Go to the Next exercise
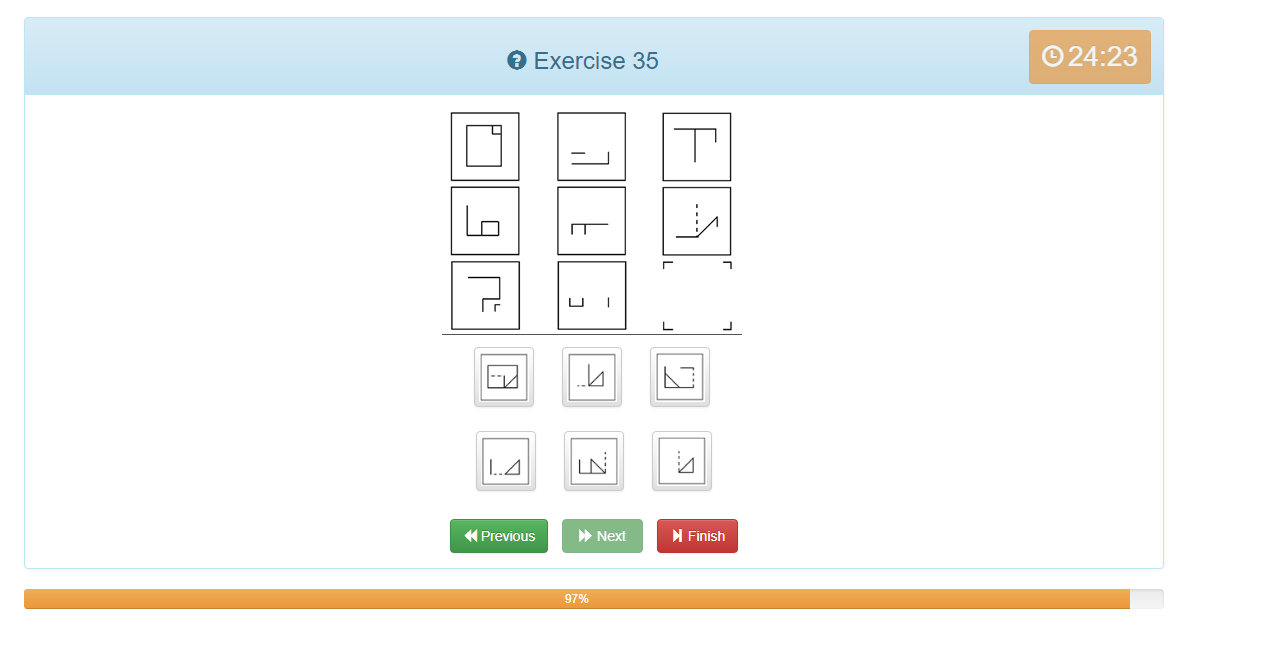 pyautogui.click(x=602, y=536)
